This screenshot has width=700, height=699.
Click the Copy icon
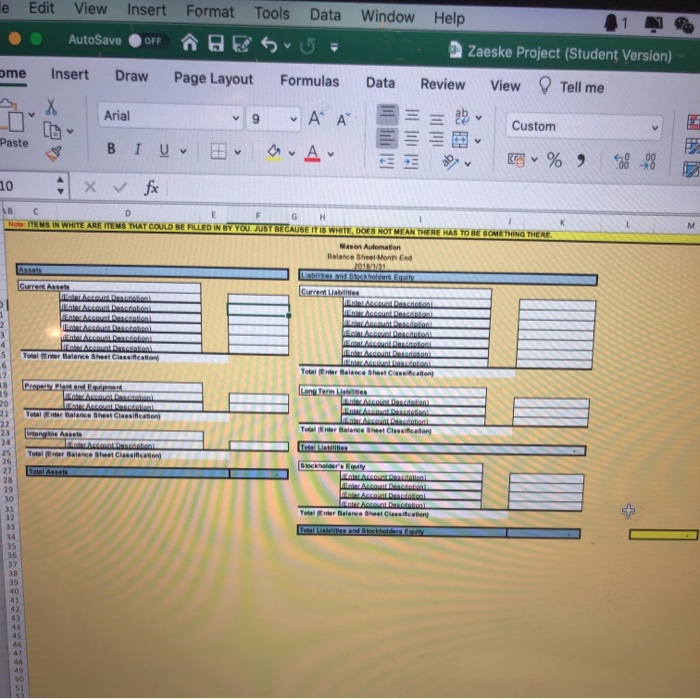(52, 131)
